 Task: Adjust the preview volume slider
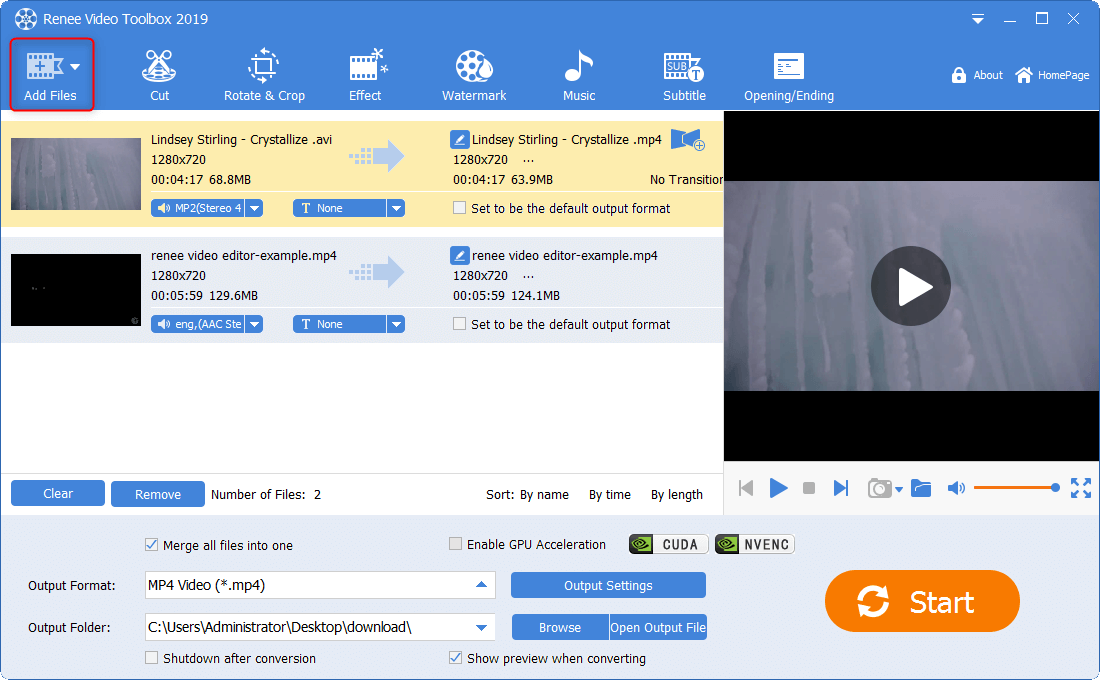click(x=1015, y=488)
